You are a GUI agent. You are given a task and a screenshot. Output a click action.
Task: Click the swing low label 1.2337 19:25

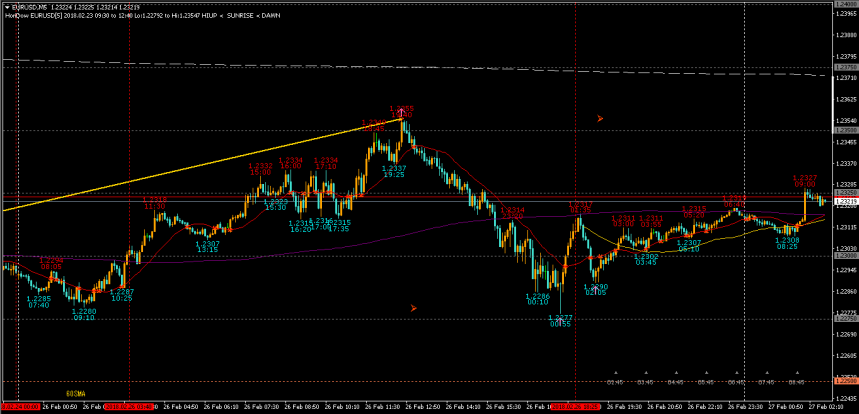pyautogui.click(x=394, y=171)
